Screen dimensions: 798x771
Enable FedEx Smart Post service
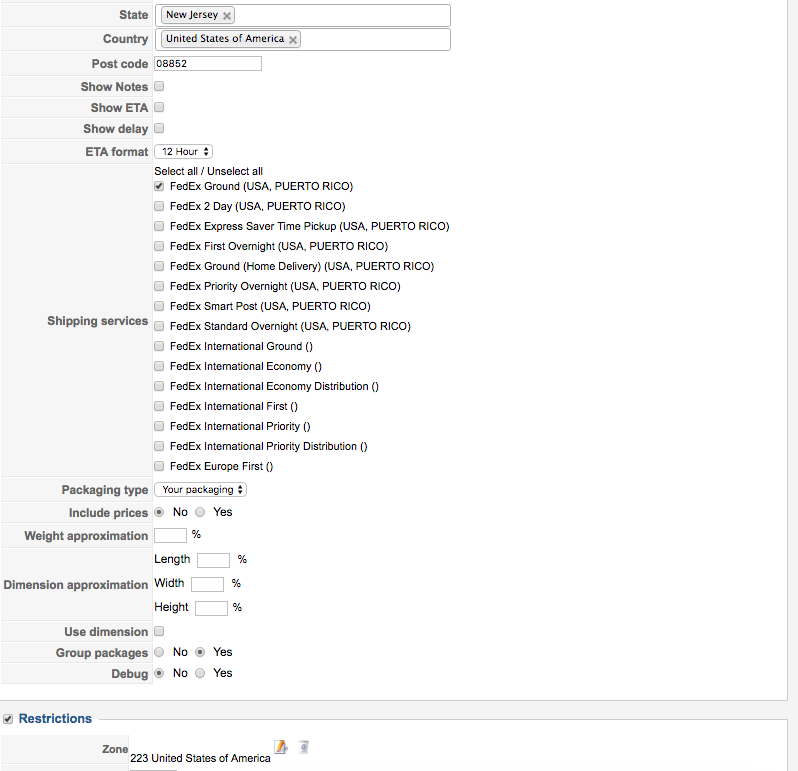(x=159, y=306)
